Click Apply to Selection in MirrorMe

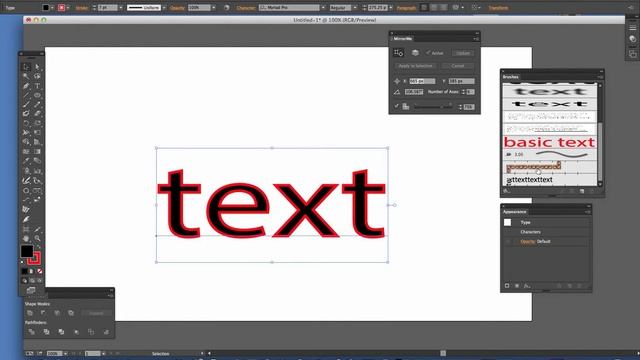[415, 66]
